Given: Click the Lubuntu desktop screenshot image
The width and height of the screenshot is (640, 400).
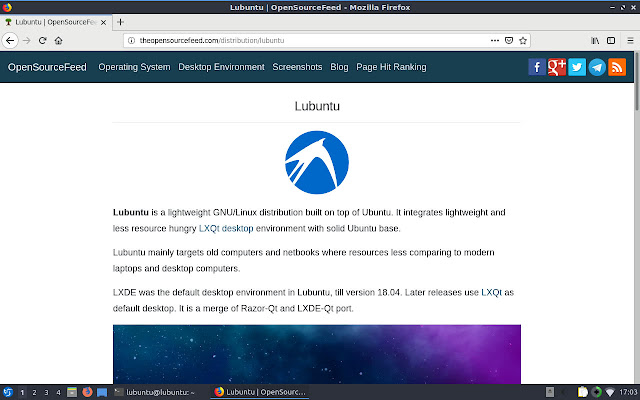Looking at the screenshot, I should (x=317, y=354).
